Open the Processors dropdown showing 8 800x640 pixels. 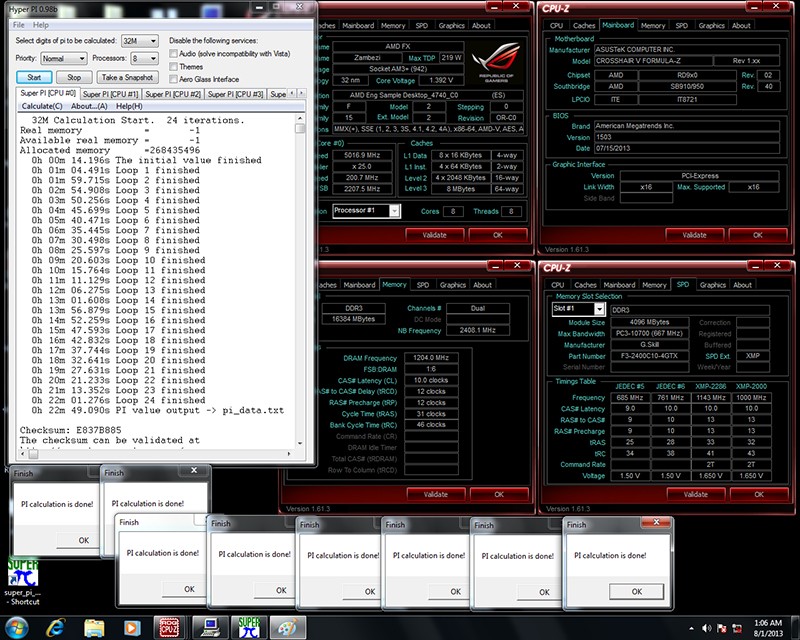tap(144, 58)
